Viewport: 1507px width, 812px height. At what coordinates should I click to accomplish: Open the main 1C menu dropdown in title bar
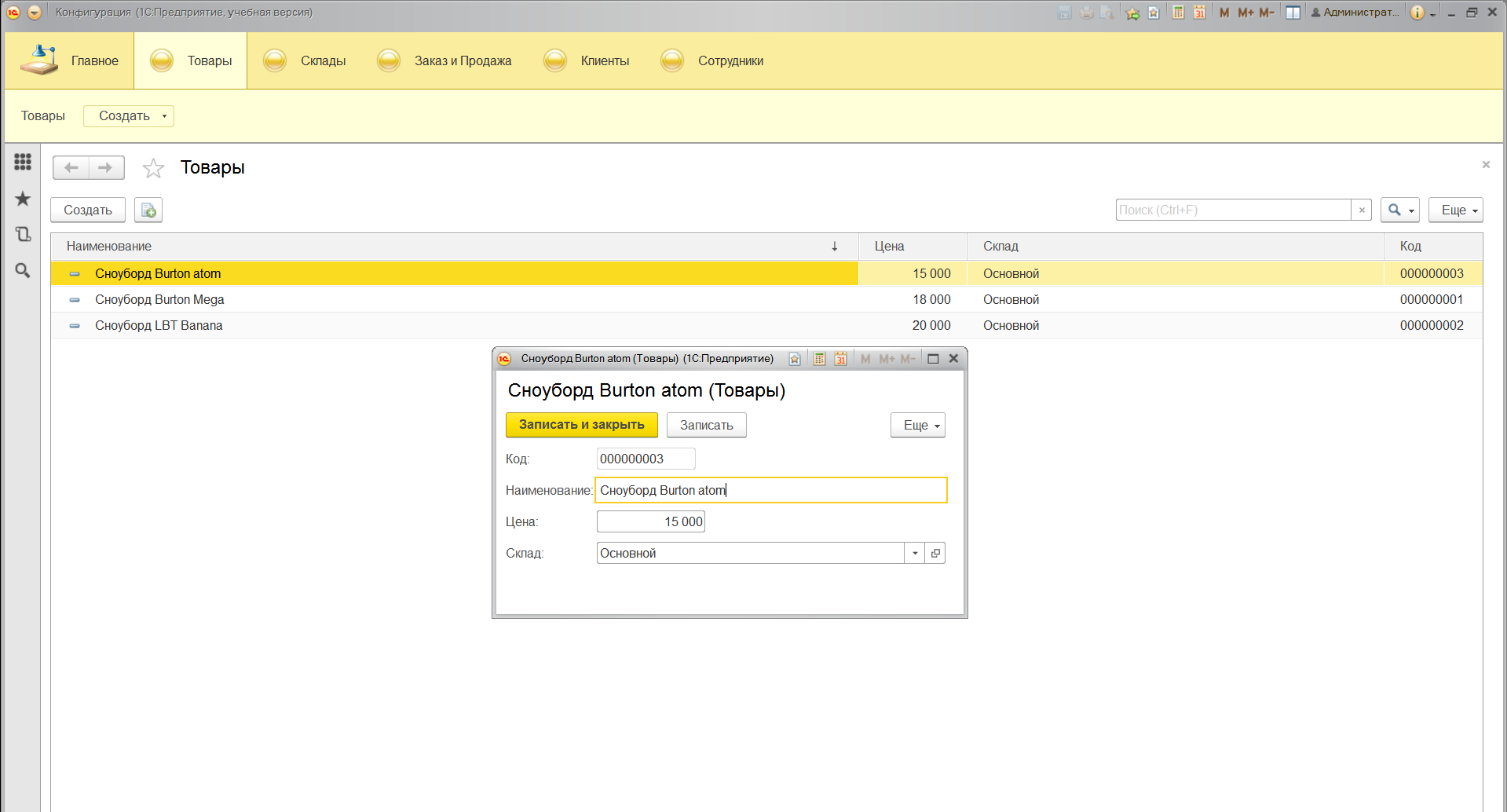tap(34, 13)
